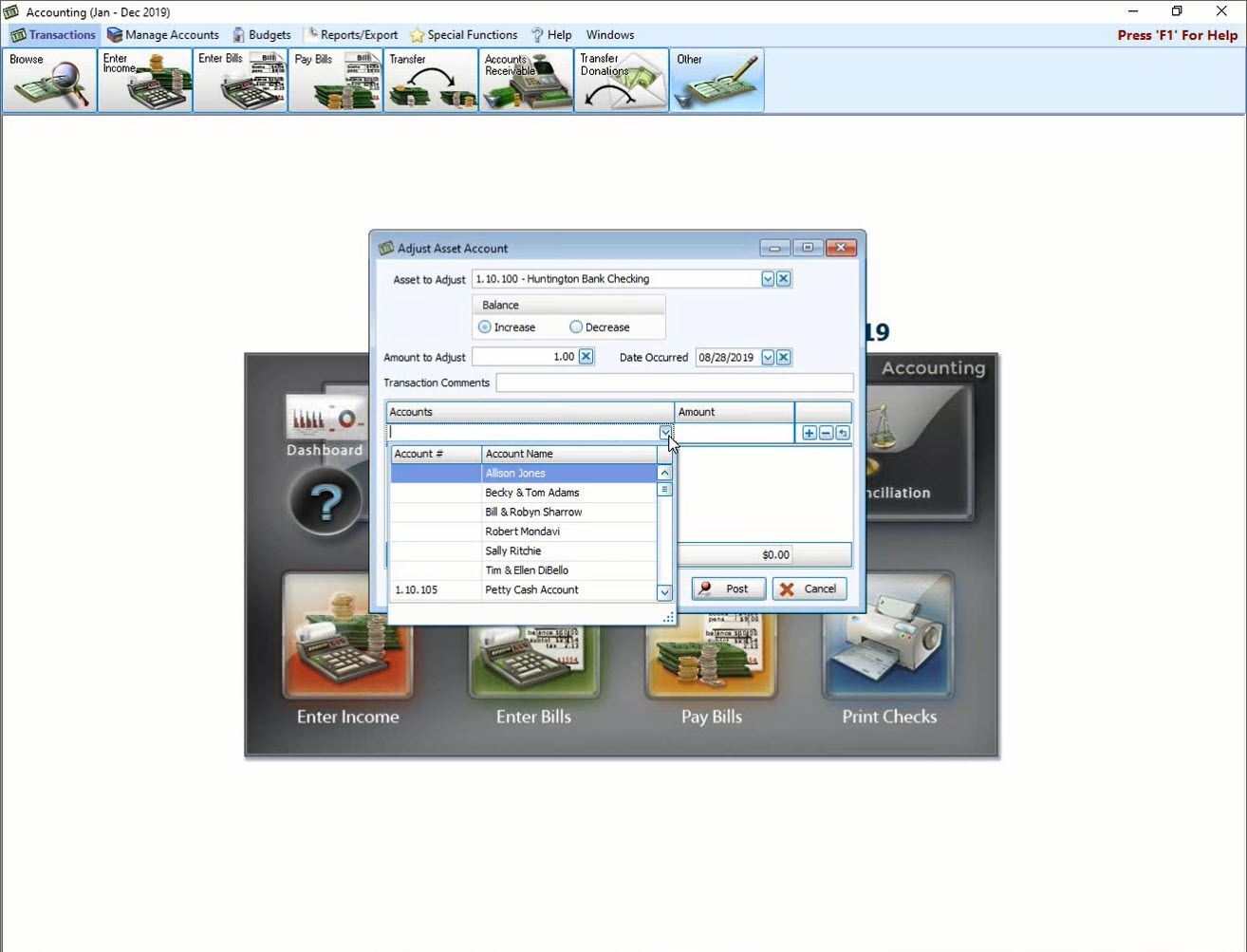Select the Enter Income toolbar icon
Viewport: 1247px width, 952px height.
[144, 80]
